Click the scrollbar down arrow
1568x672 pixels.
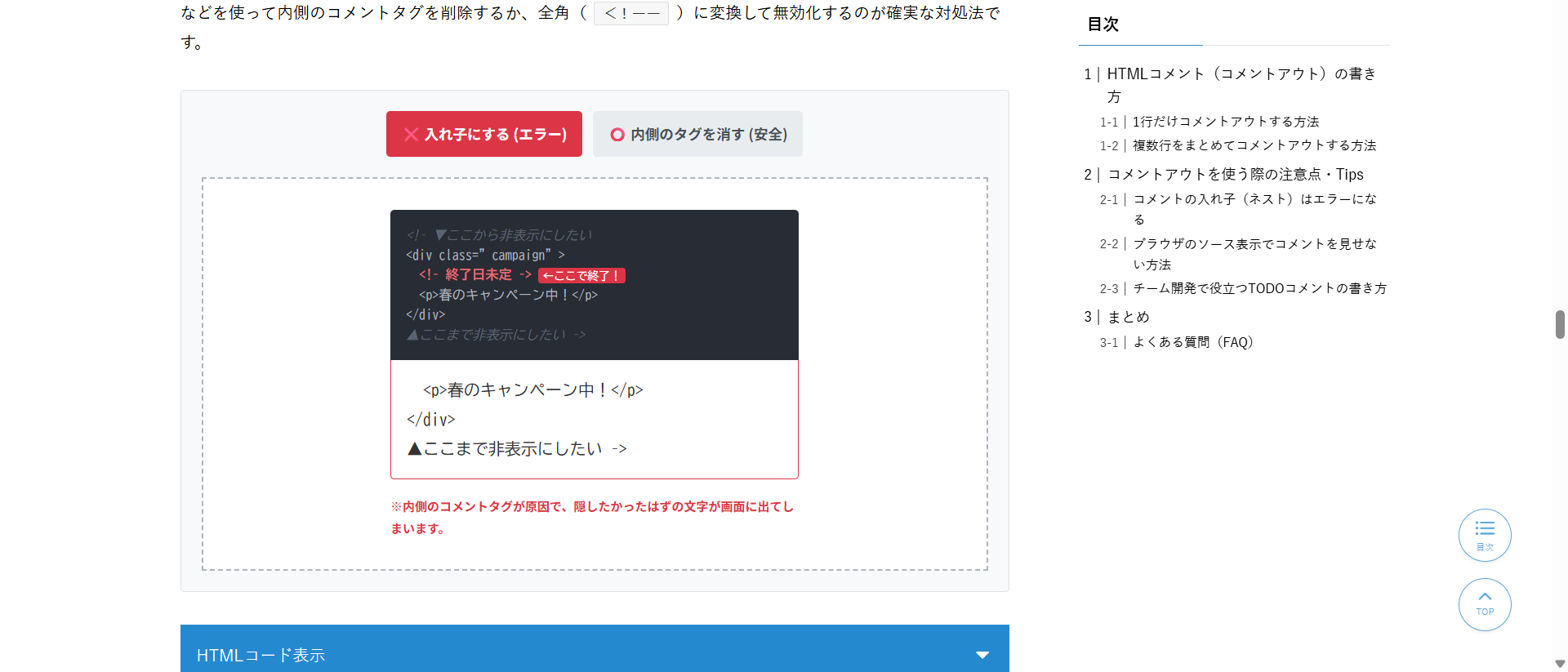pyautogui.click(x=1560, y=664)
